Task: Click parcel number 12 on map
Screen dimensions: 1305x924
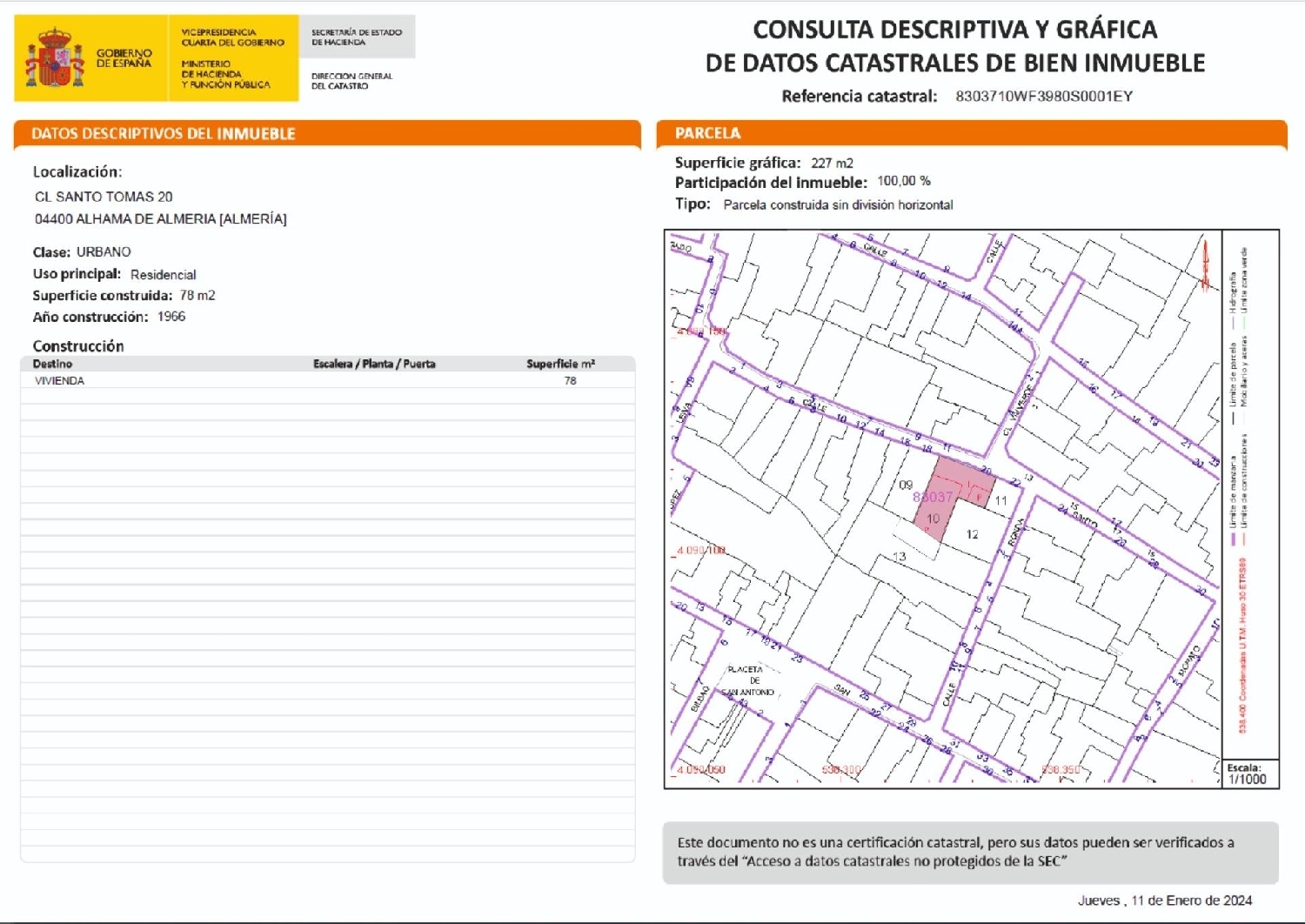Action: (972, 534)
